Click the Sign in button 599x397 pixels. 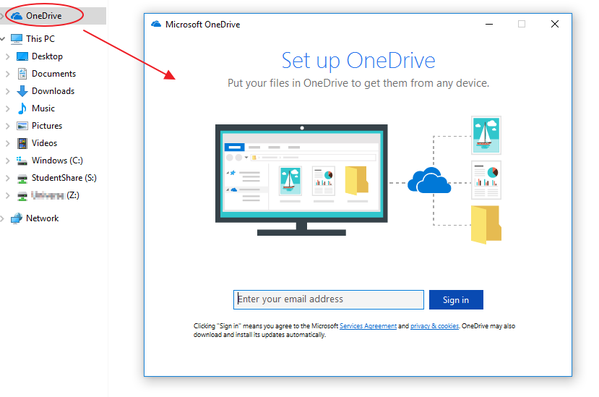(x=456, y=300)
